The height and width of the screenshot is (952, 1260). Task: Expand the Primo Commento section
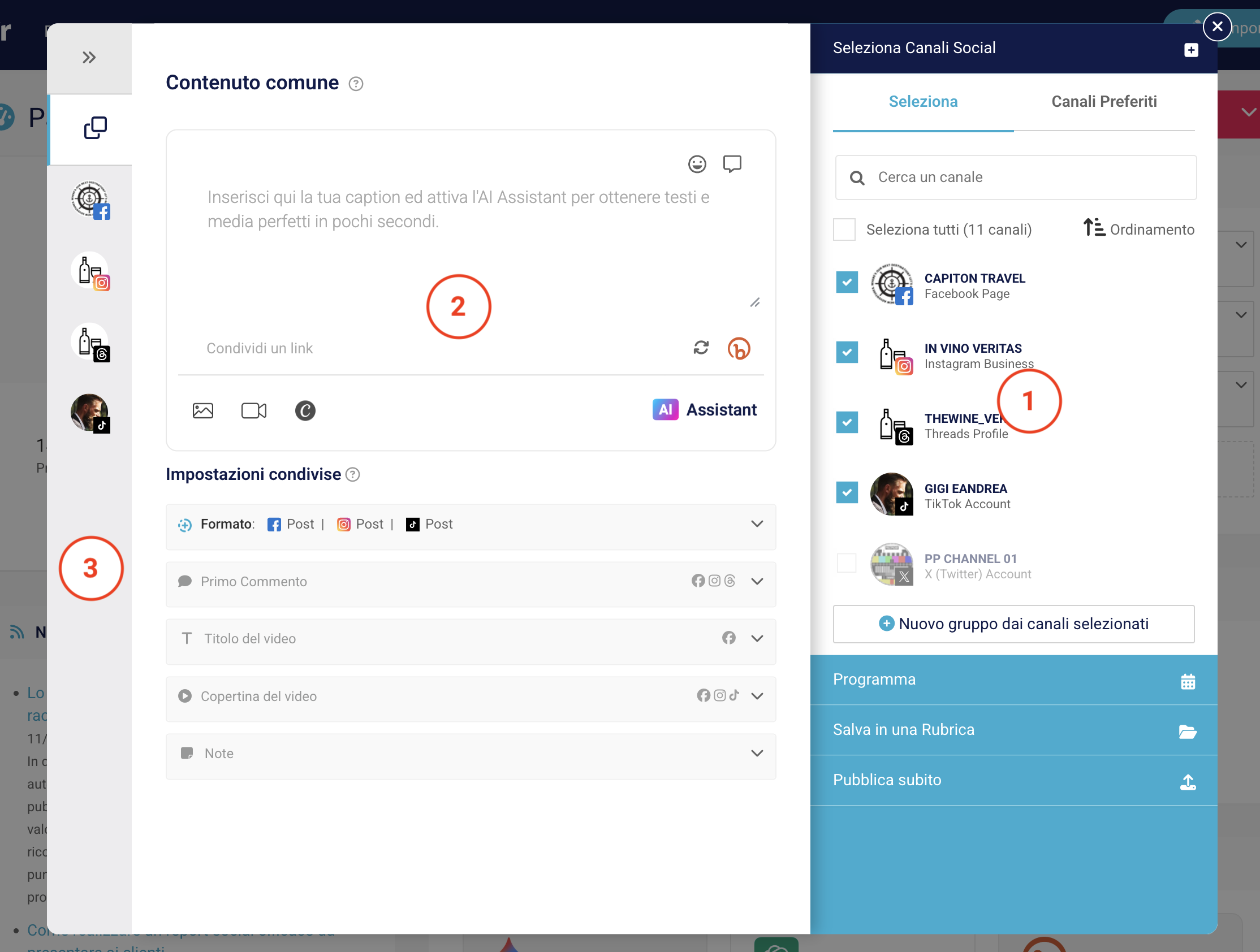(x=757, y=581)
